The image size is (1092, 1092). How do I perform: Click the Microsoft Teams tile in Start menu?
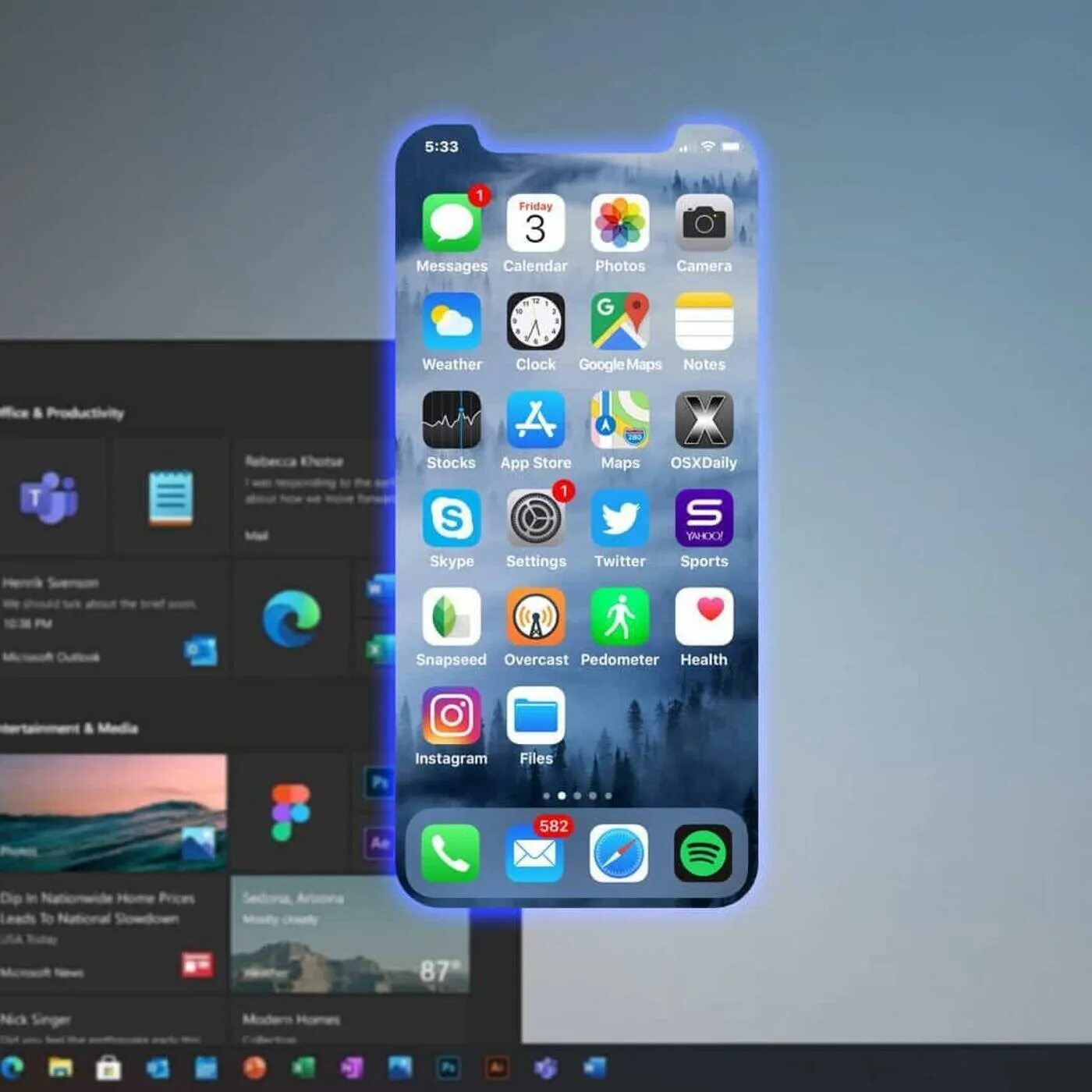pyautogui.click(x=51, y=496)
